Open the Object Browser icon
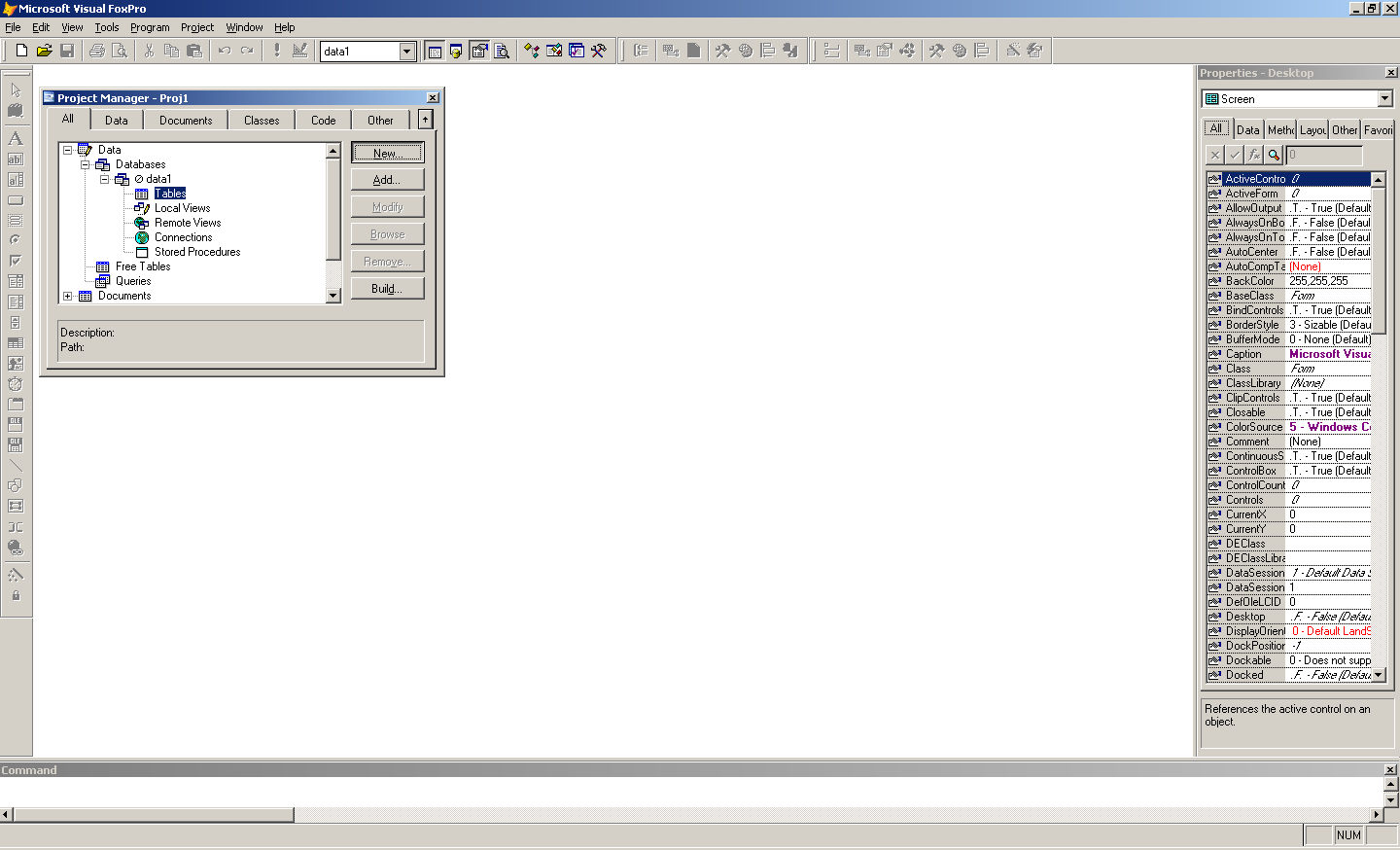Viewport: 1400px width, 850px height. pyautogui.click(x=554, y=51)
